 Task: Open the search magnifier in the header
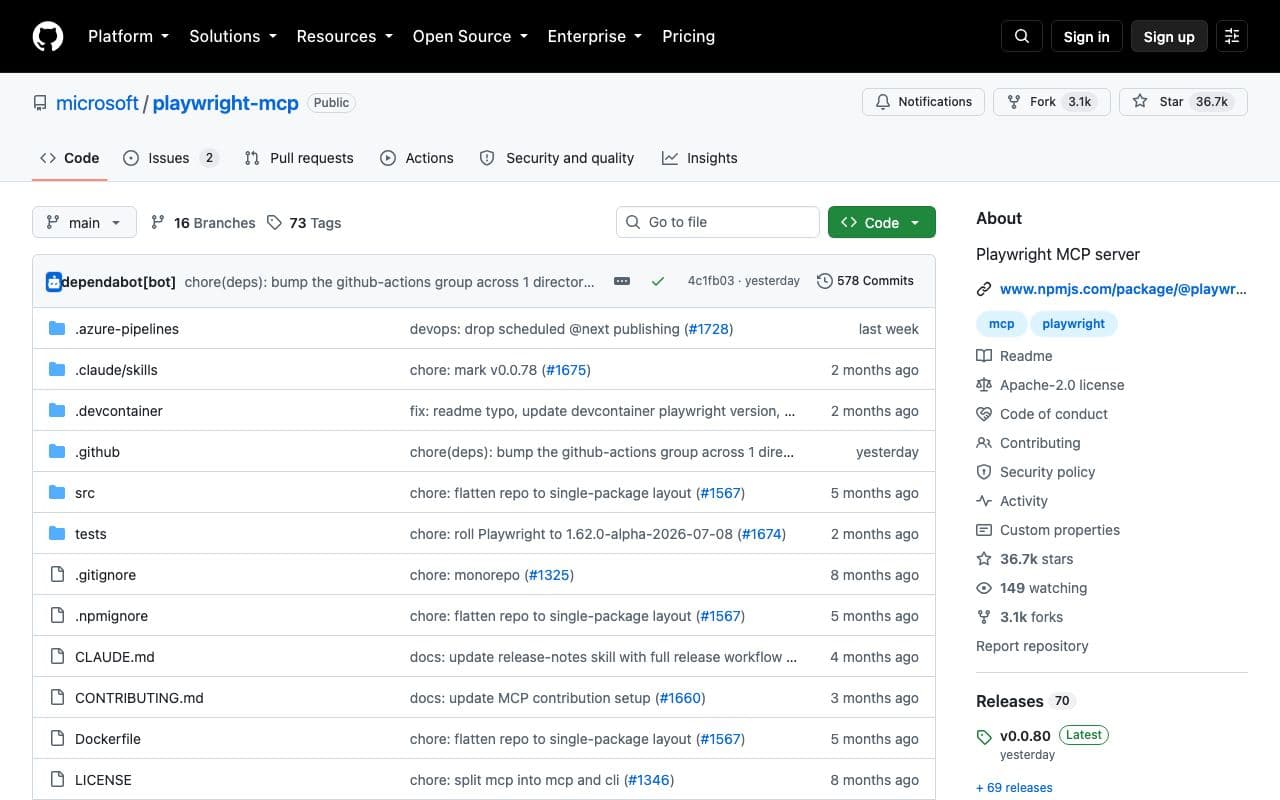(x=1021, y=36)
